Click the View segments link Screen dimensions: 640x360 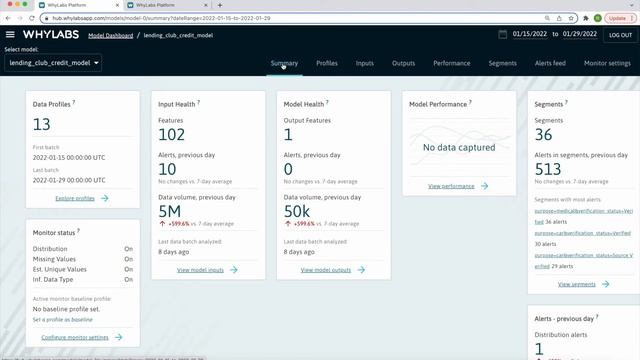[577, 284]
